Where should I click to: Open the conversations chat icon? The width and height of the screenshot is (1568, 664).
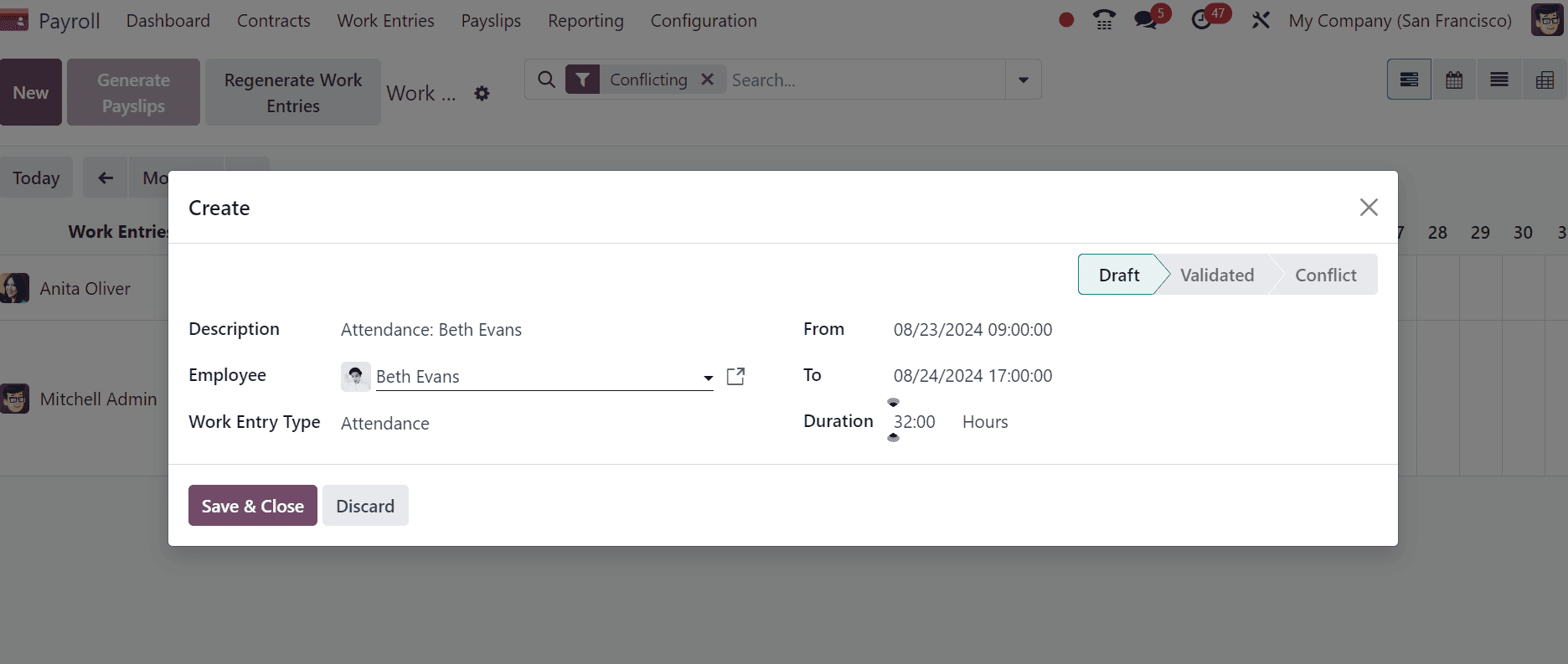click(1146, 20)
